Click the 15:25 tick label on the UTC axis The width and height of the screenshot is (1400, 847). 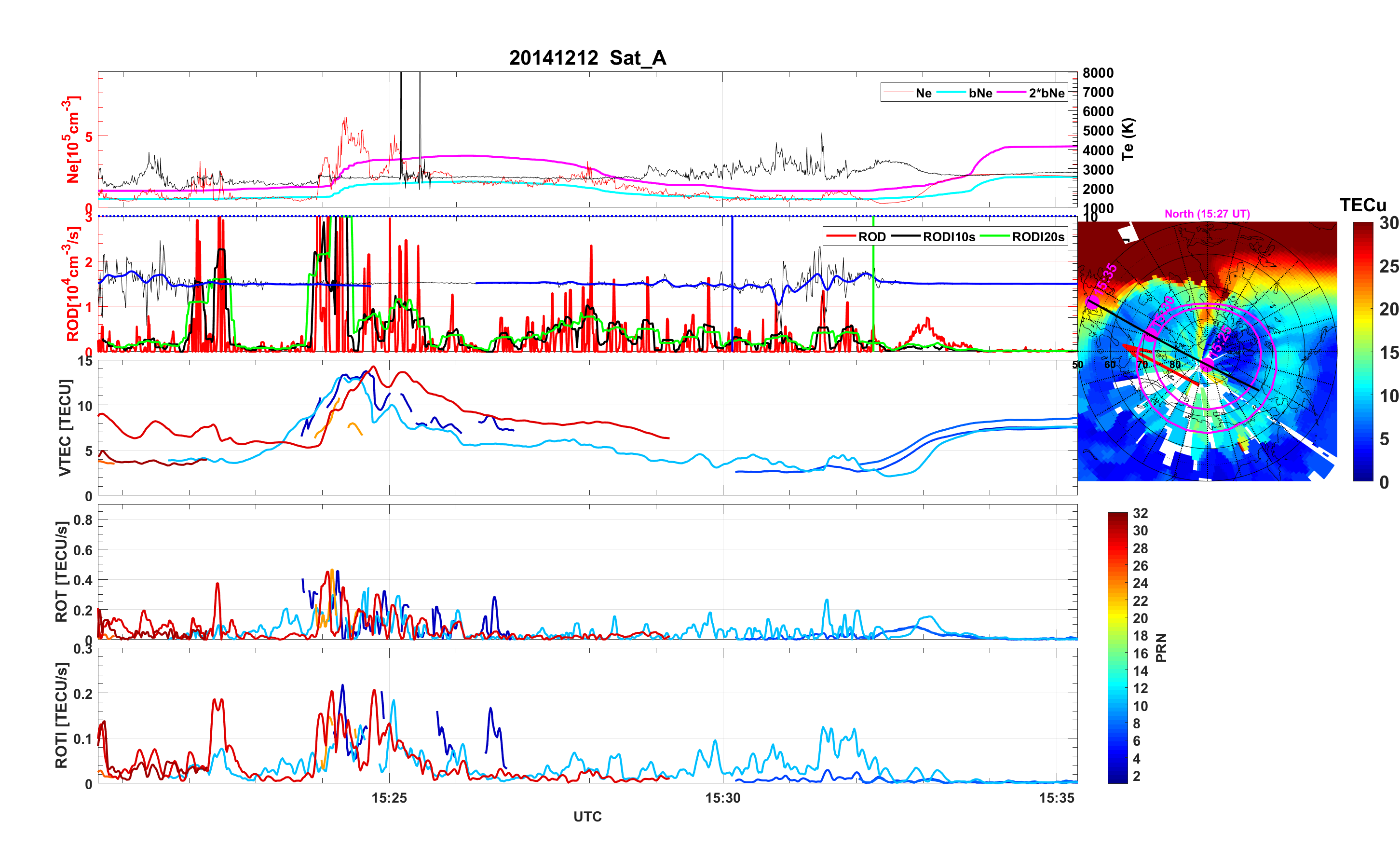coord(389,798)
